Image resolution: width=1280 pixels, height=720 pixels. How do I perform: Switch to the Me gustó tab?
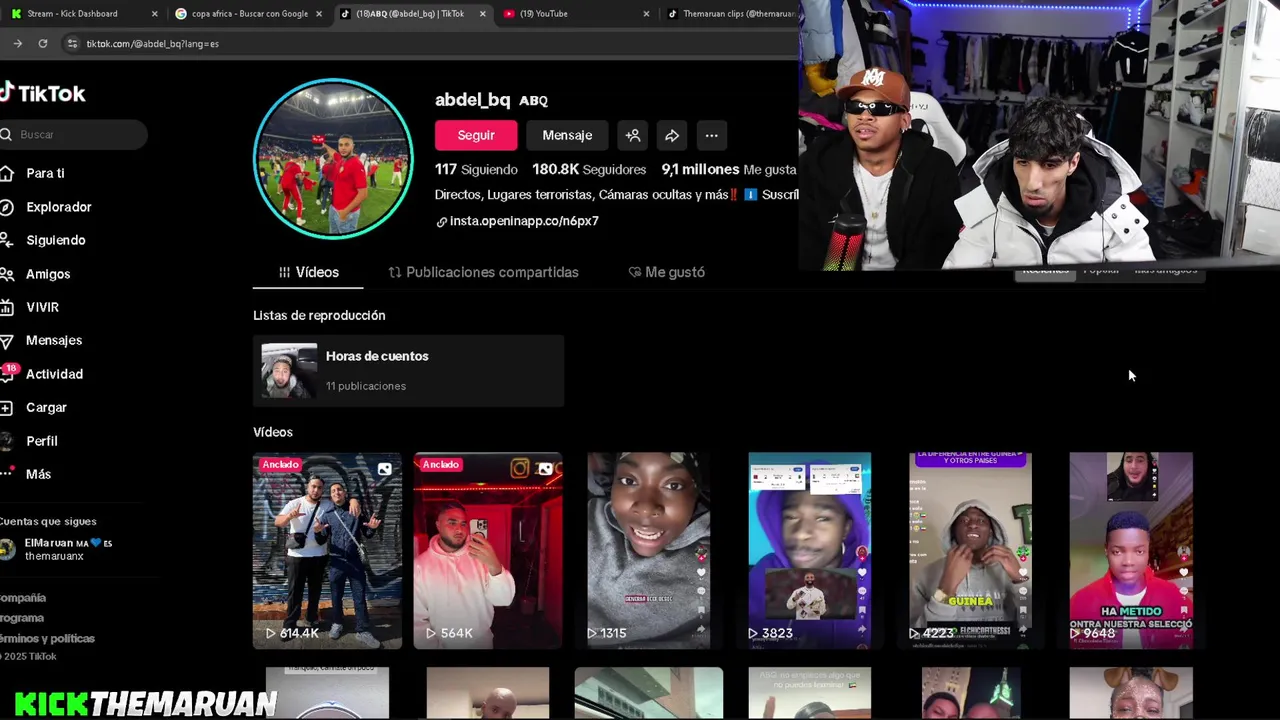pyautogui.click(x=666, y=272)
